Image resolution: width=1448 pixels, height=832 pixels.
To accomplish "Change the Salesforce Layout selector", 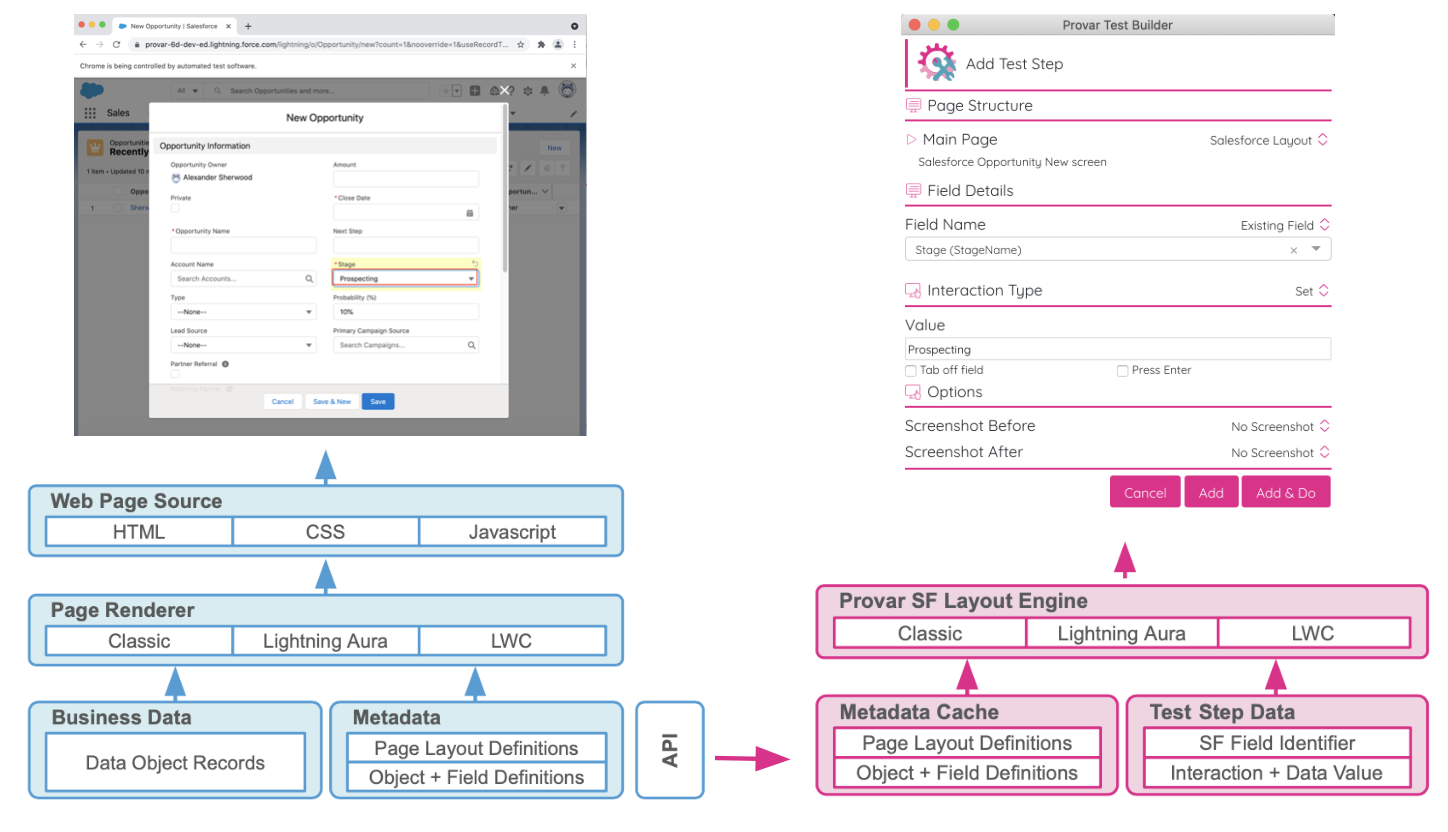I will [x=1269, y=140].
